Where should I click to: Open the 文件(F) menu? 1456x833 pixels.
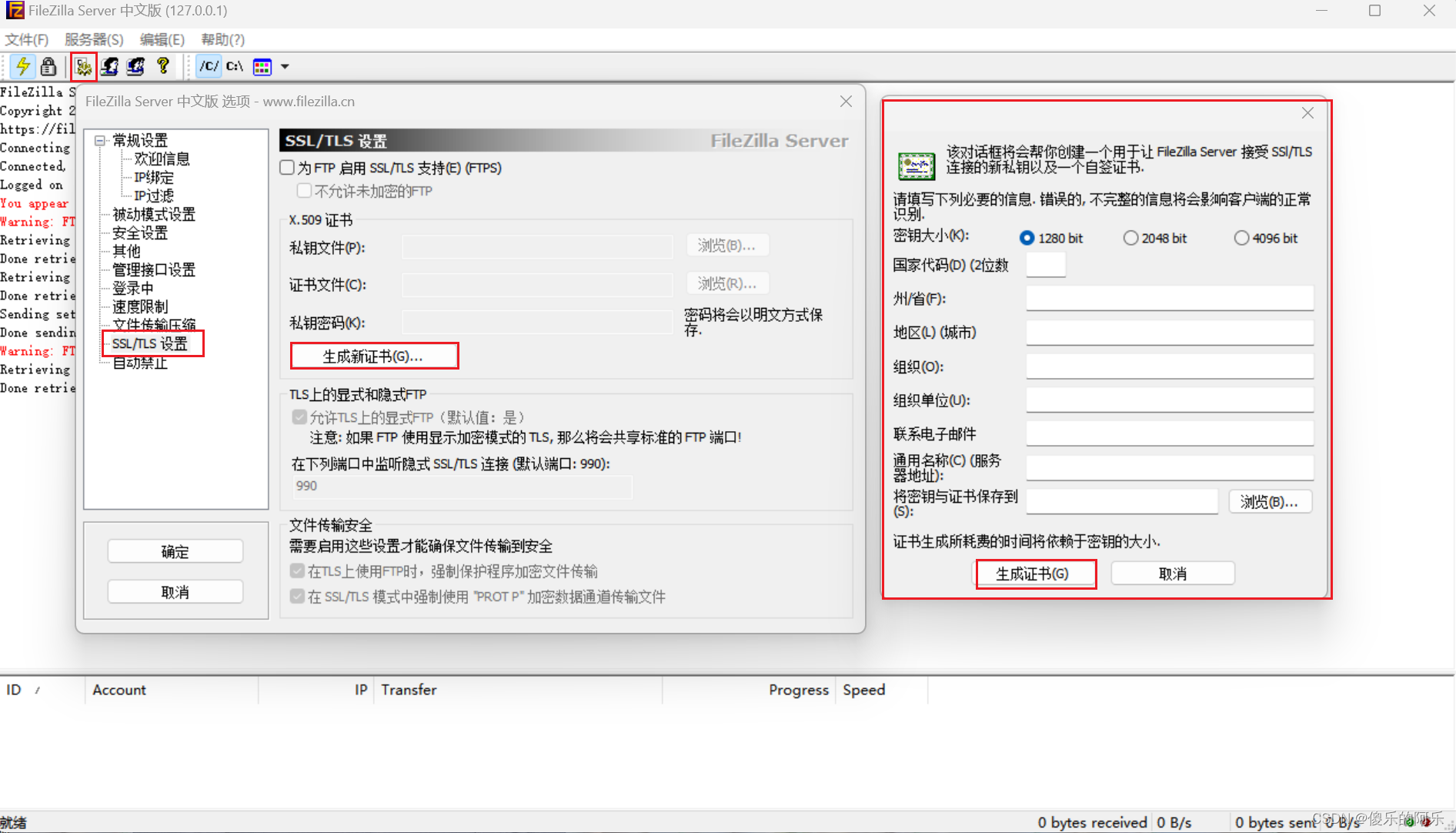(26, 39)
